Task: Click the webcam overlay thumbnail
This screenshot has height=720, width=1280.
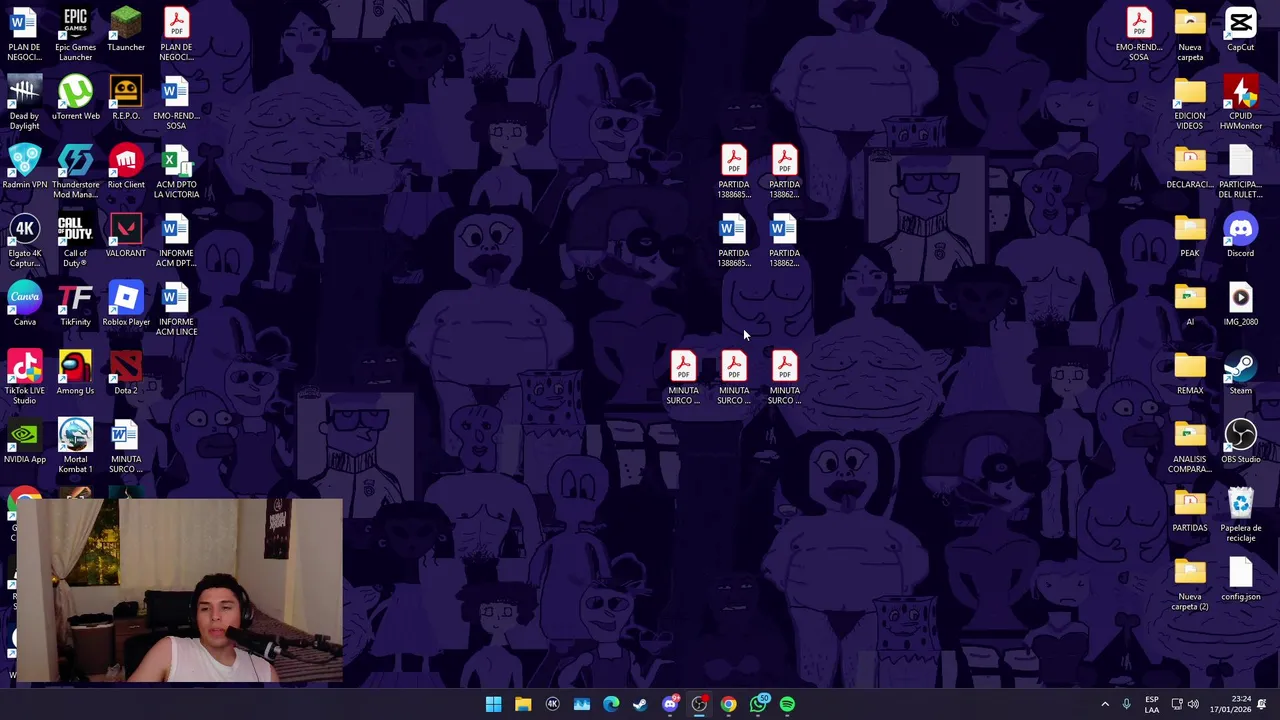Action: (180, 590)
